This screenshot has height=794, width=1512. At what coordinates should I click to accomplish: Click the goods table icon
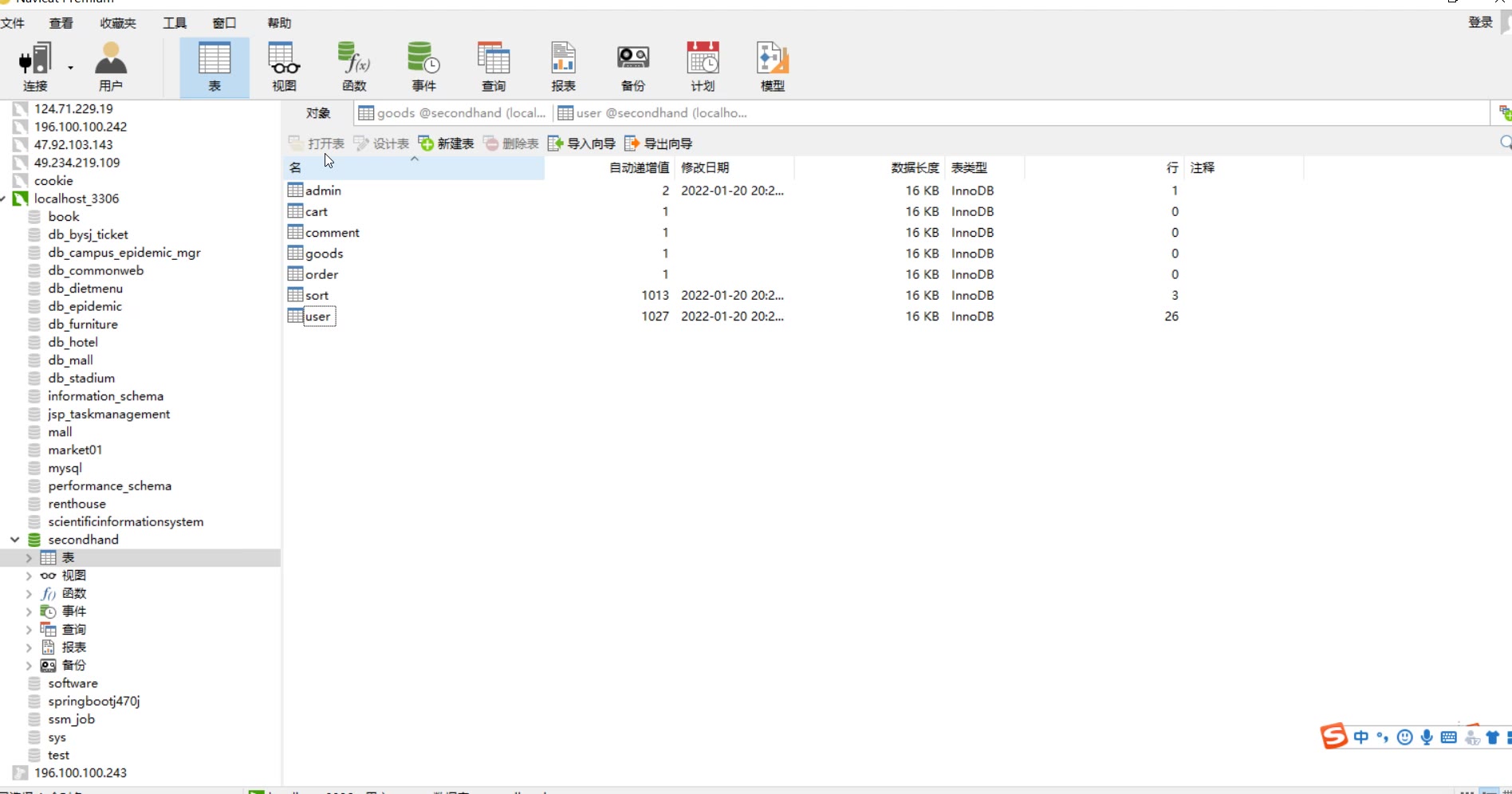[x=295, y=253]
